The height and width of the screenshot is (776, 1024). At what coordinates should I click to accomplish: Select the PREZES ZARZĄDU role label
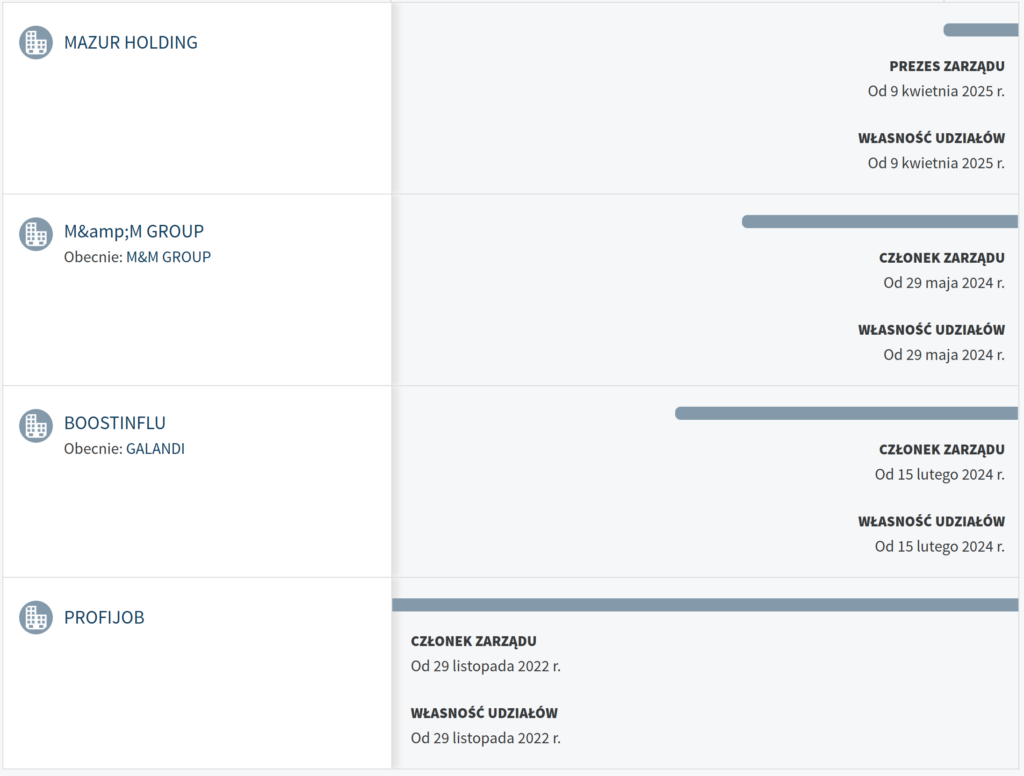(947, 66)
